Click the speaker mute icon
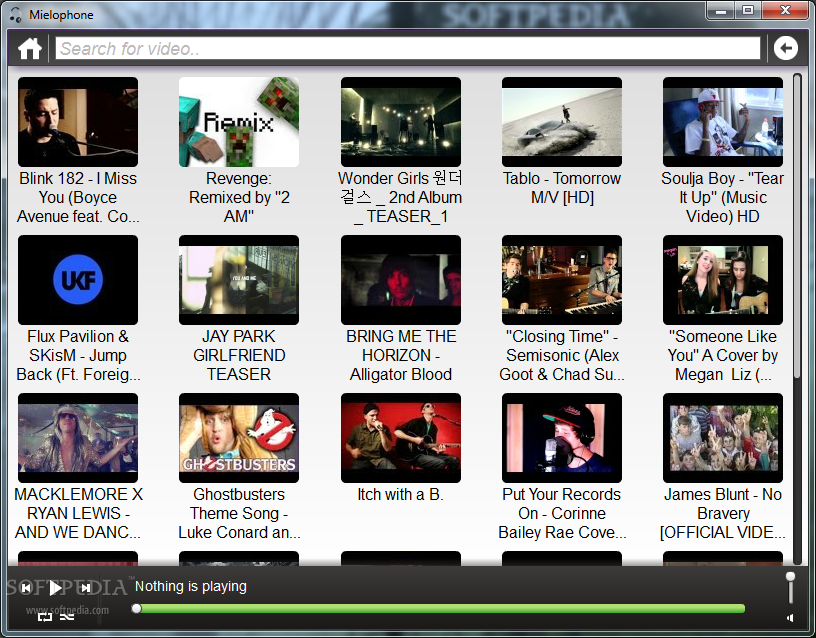The height and width of the screenshot is (638, 816). pos(790,618)
